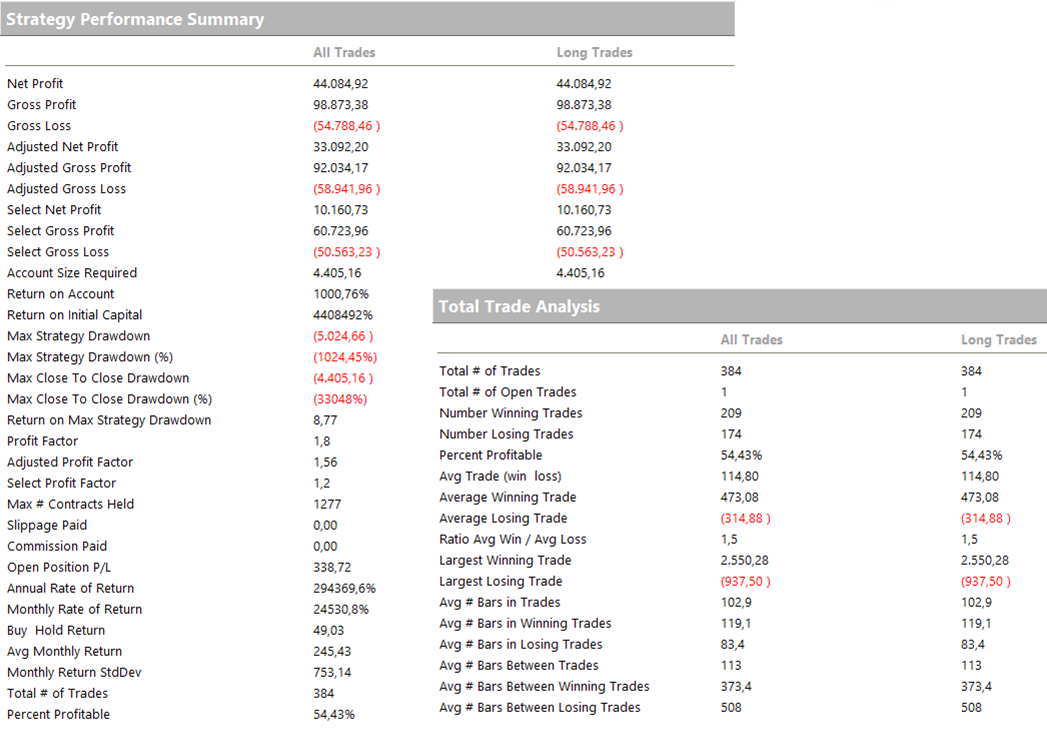1047x729 pixels.
Task: Click the Adjusted Profit Factor label
Action: (x=70, y=462)
